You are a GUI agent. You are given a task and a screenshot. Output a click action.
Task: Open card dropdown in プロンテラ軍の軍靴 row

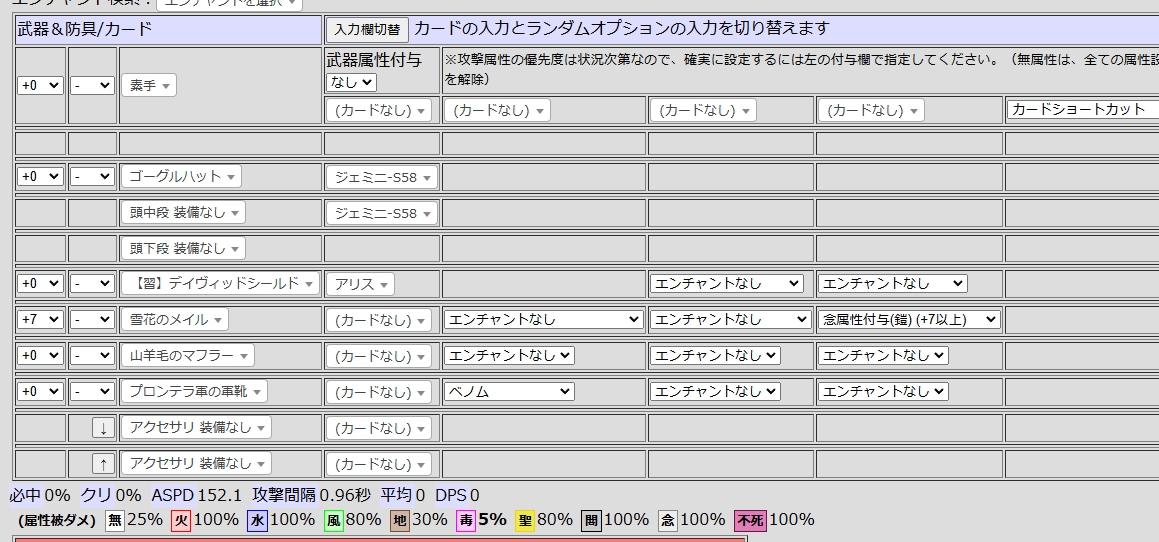coord(378,392)
